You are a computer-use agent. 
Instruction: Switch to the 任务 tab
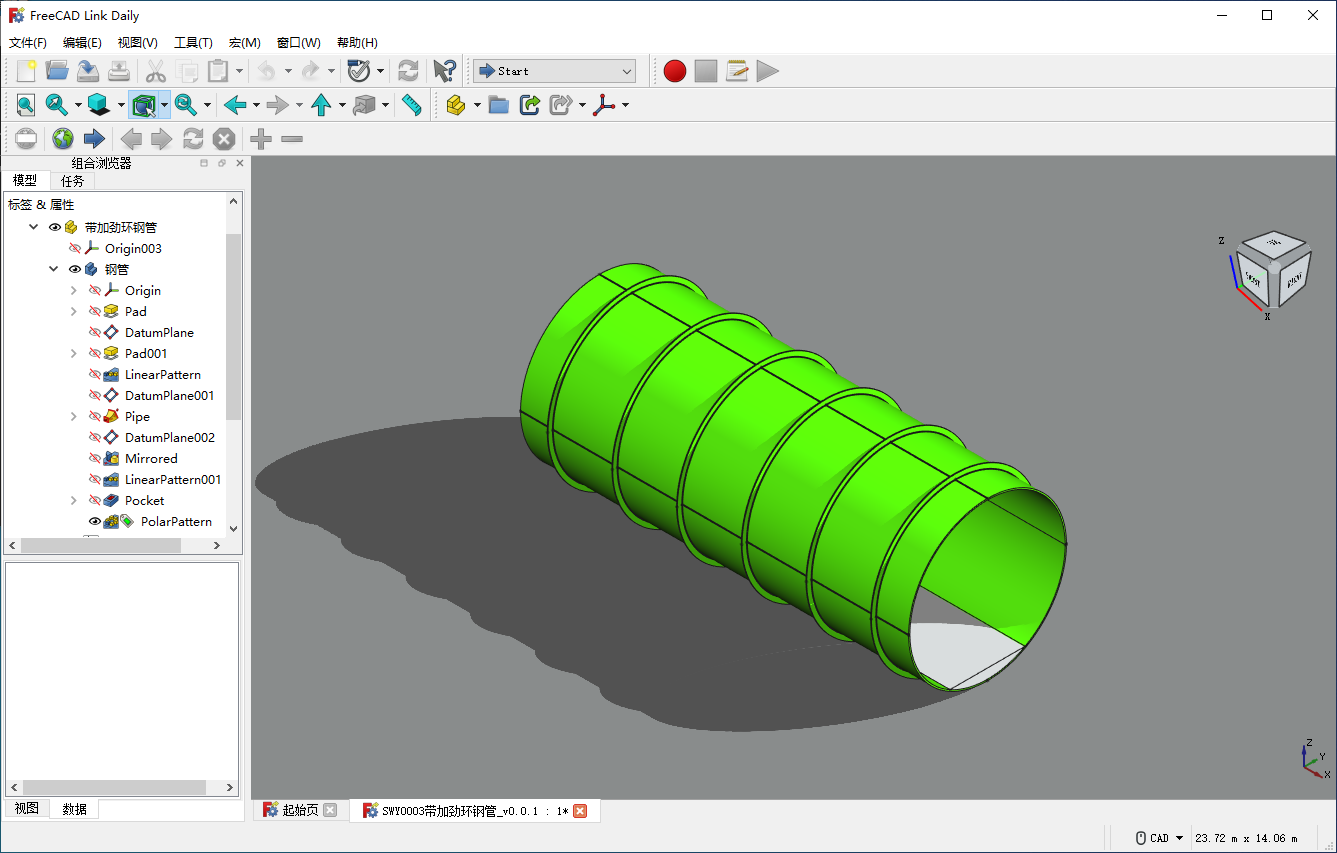pos(73,181)
